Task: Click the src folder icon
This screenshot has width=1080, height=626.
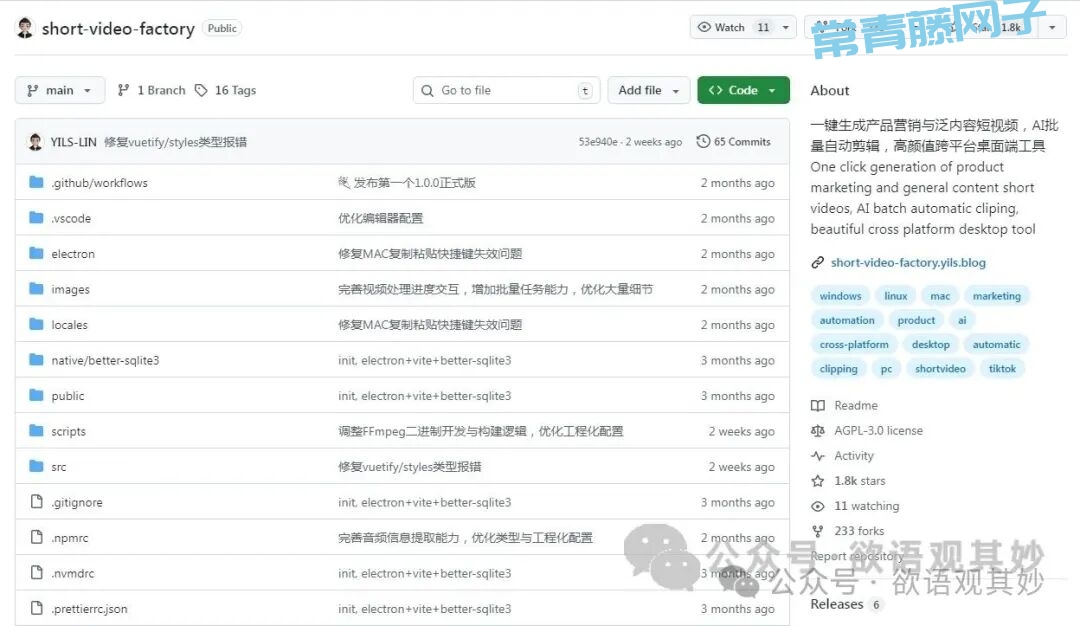Action: click(x=37, y=467)
